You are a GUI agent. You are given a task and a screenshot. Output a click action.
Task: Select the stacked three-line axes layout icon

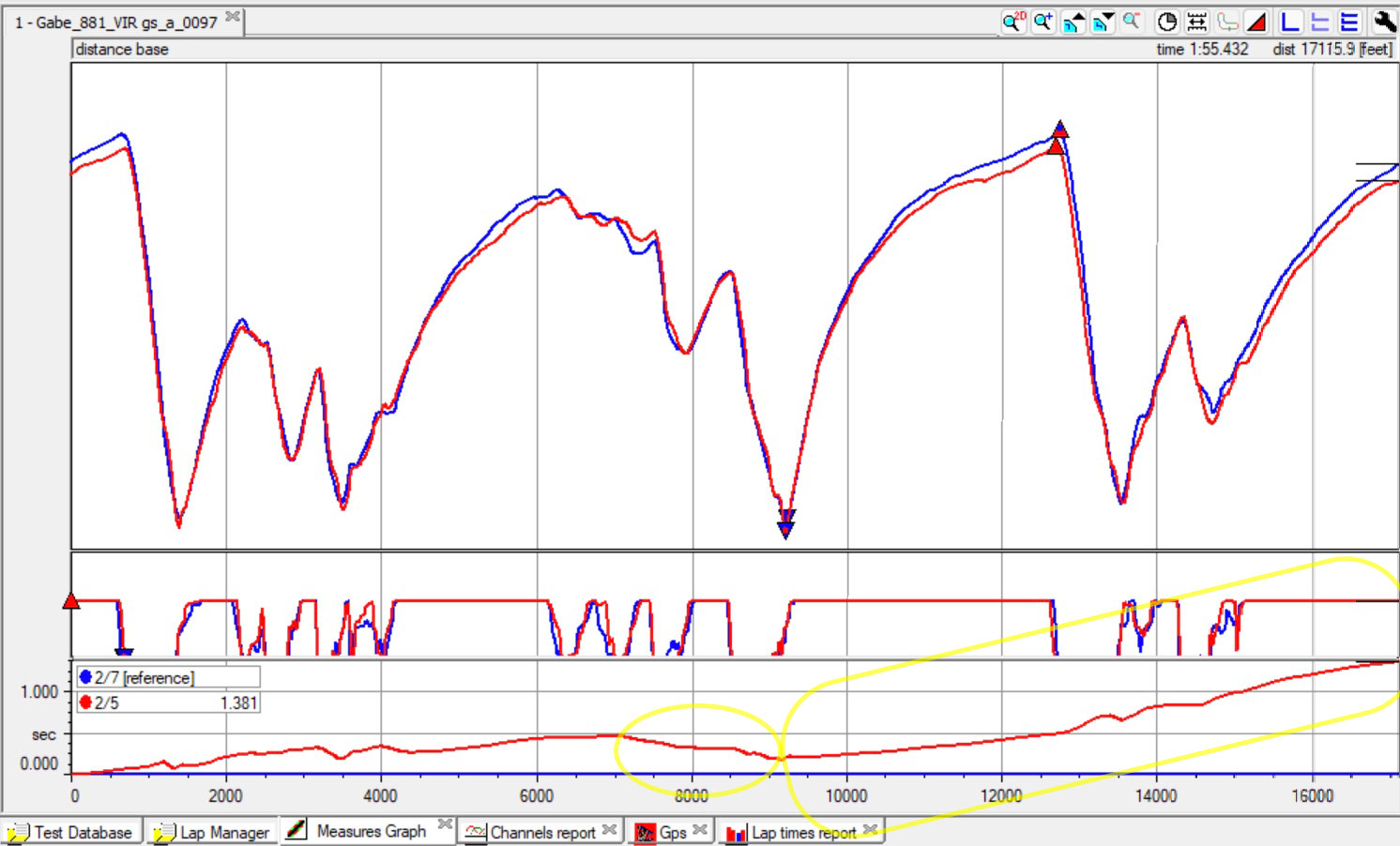1349,22
